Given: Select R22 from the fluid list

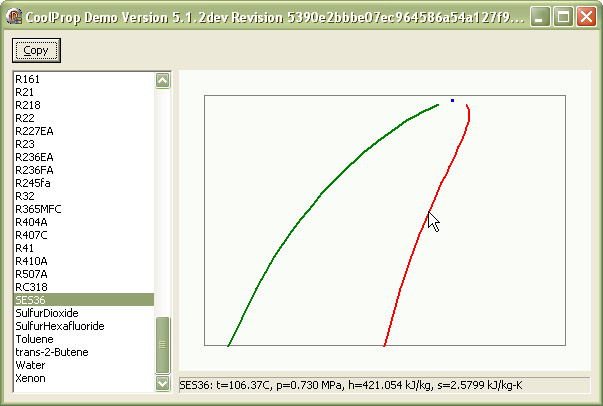Looking at the screenshot, I should coord(24,118).
